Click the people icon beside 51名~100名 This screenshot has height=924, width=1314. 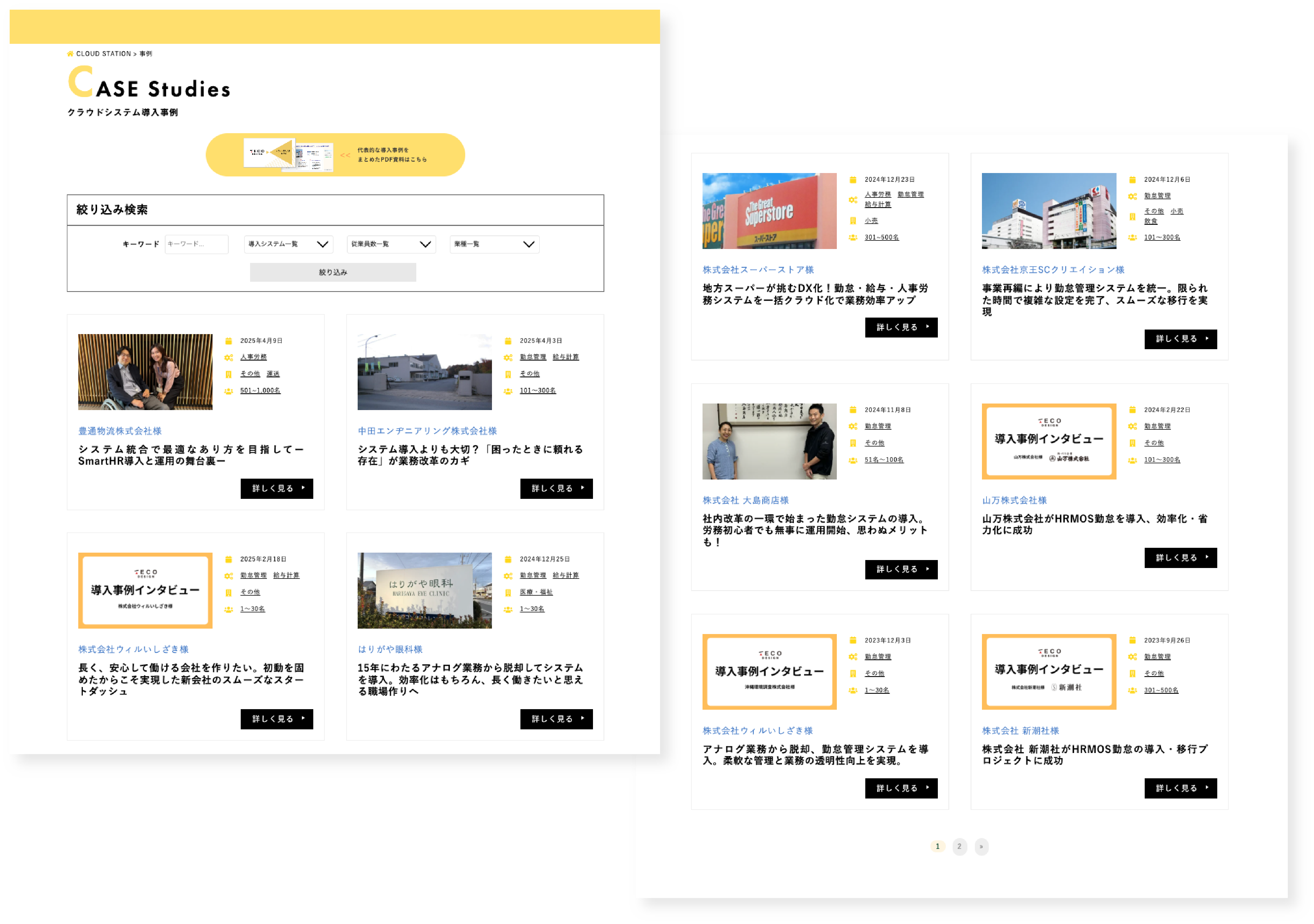click(853, 460)
